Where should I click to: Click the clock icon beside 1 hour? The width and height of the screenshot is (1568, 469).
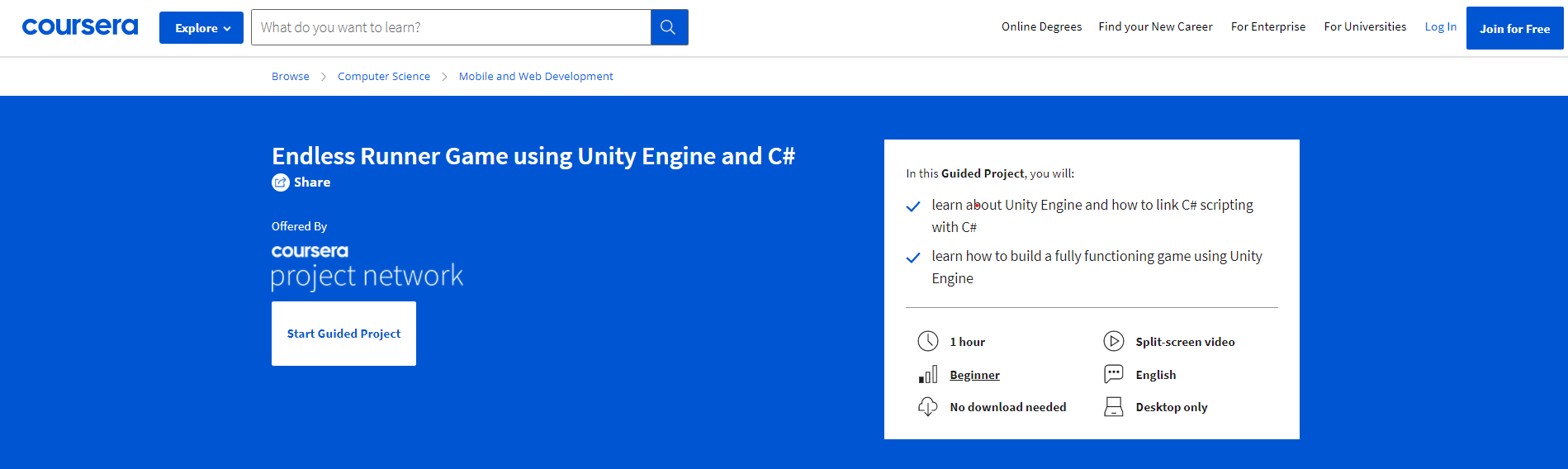(928, 341)
